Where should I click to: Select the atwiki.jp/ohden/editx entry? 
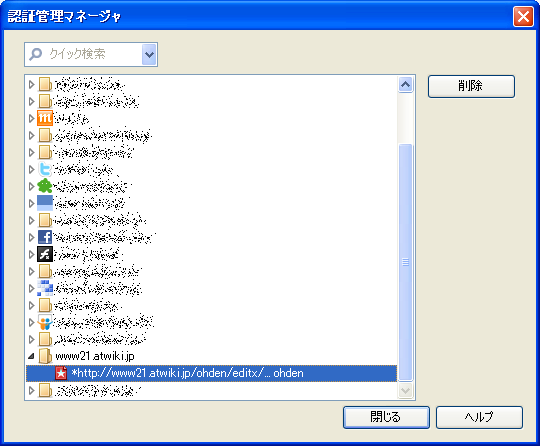point(211,373)
